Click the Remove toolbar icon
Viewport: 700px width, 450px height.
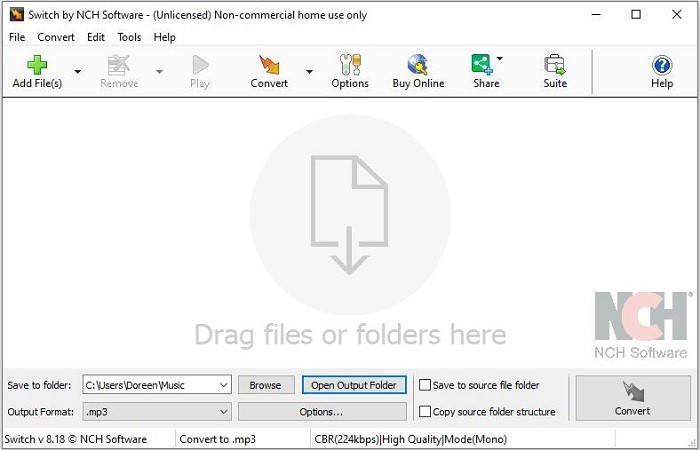(x=119, y=65)
